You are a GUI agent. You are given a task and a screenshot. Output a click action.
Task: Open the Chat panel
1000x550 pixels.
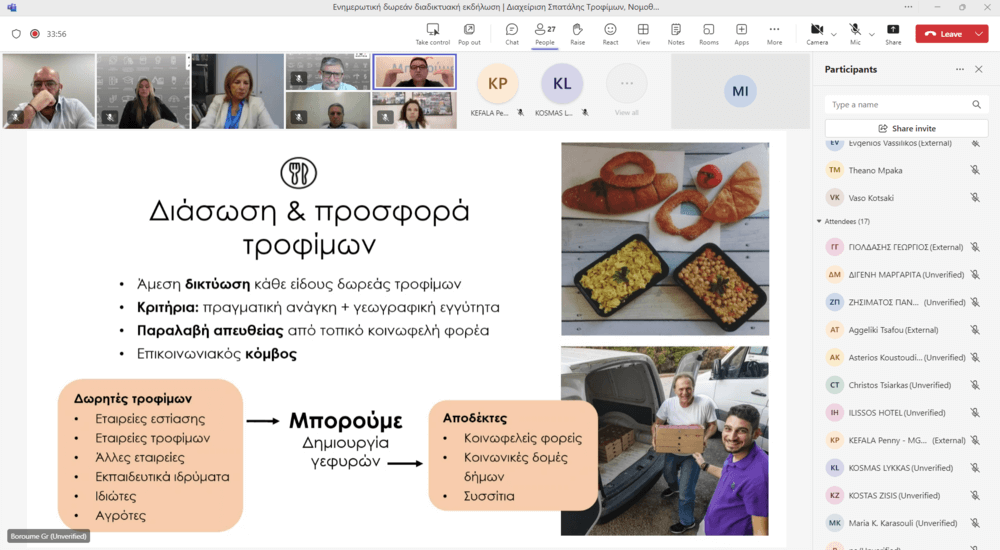click(x=511, y=34)
